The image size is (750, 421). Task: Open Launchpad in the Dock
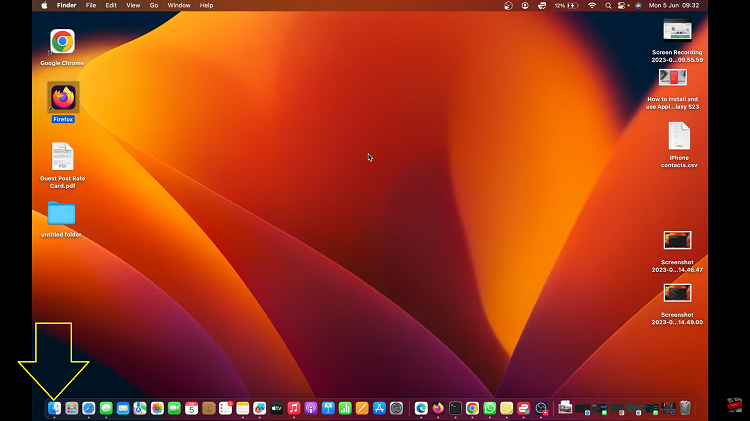point(72,408)
